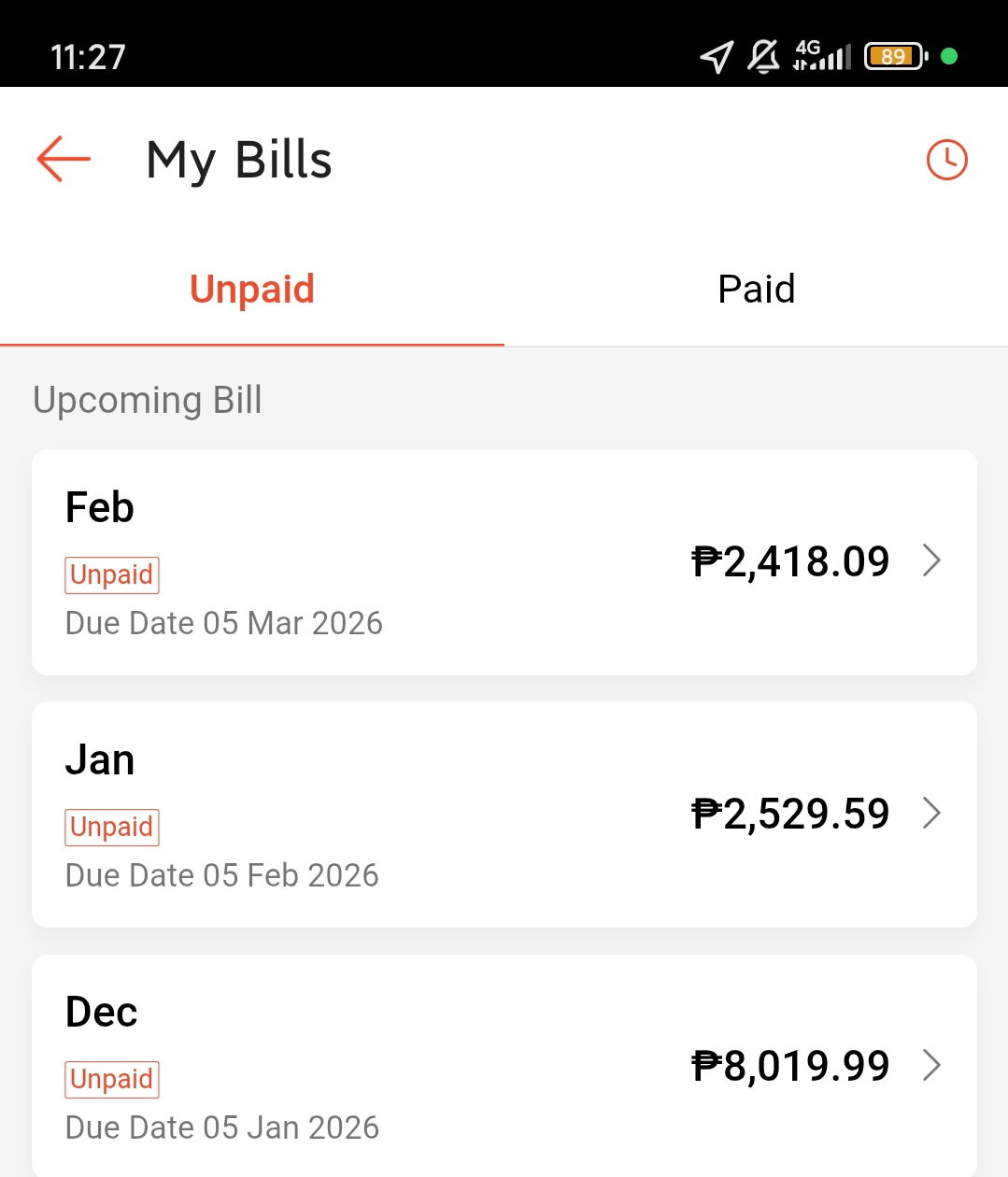This screenshot has height=1177, width=1008.
Task: Tap the back arrow icon
Action: click(x=64, y=159)
